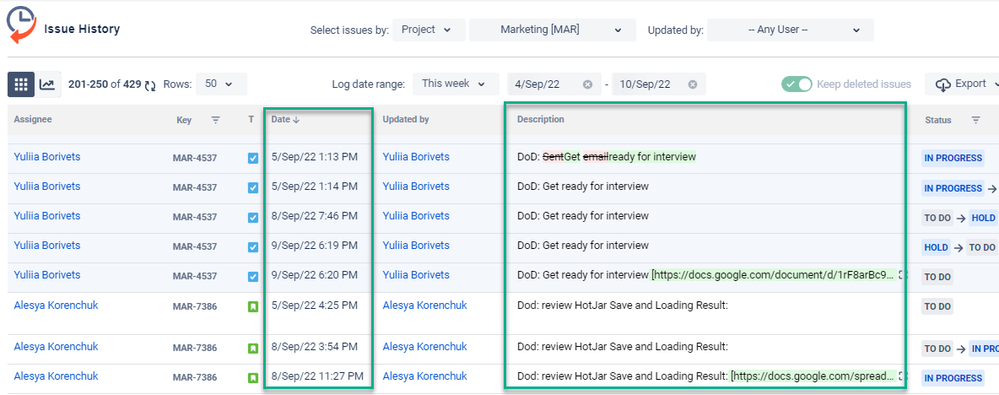Open assignee Alesya Korenchuk at 5/Sep/22 4:25 PM

[56, 305]
